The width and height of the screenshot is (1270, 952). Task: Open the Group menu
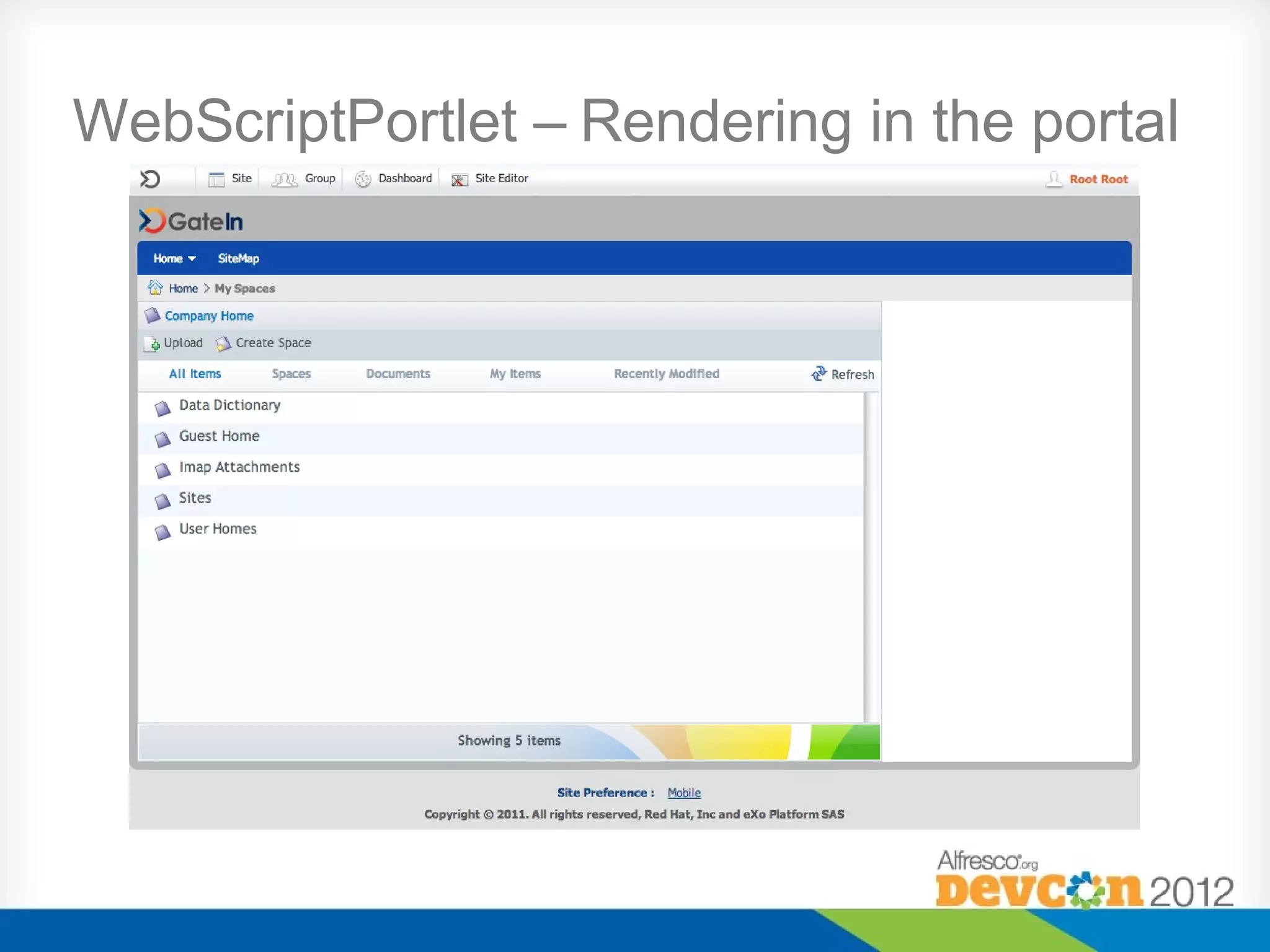click(320, 178)
